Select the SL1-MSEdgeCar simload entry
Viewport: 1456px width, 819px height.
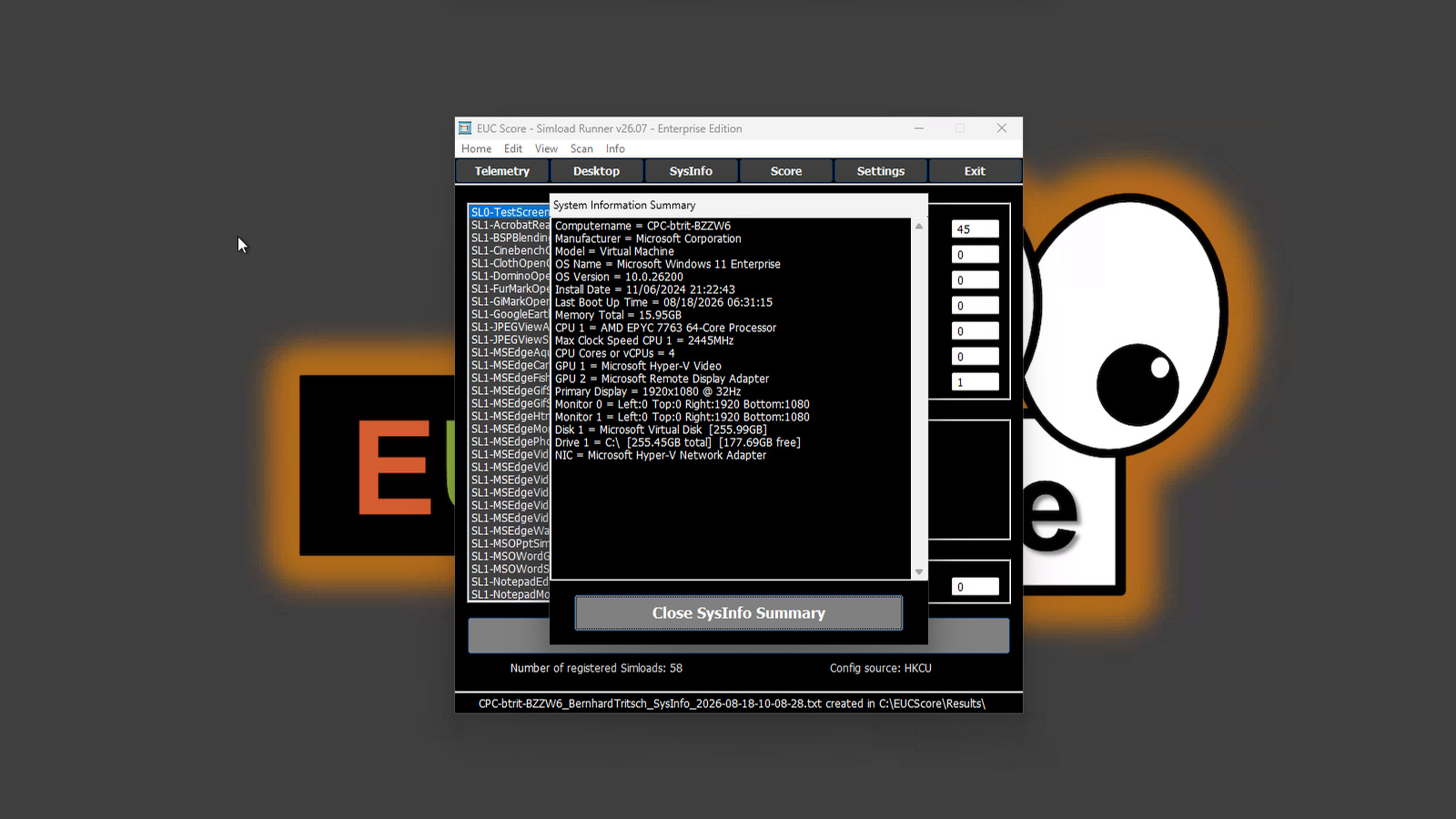[x=510, y=365]
